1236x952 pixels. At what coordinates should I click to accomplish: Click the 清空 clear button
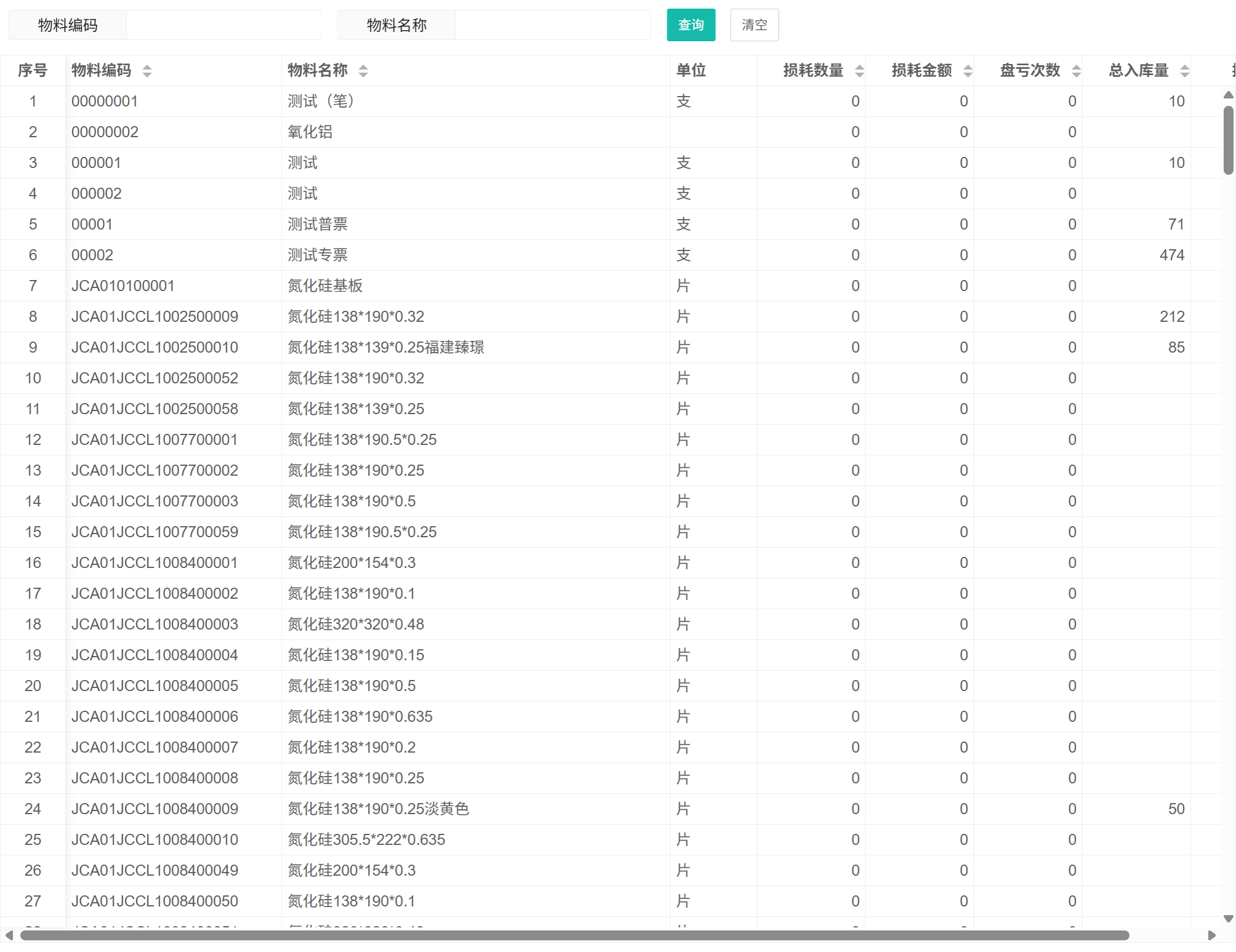[754, 25]
